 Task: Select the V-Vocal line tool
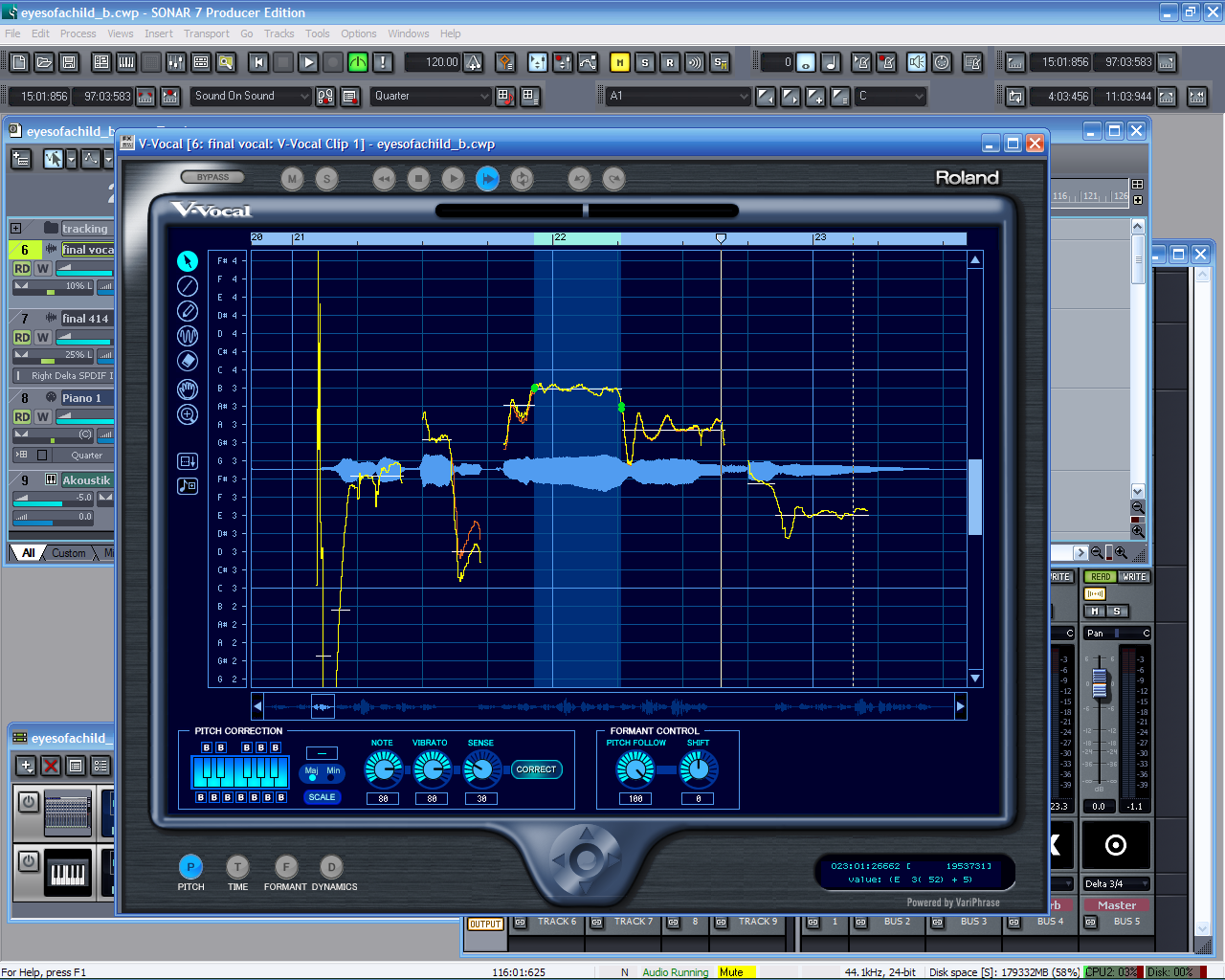[x=188, y=286]
